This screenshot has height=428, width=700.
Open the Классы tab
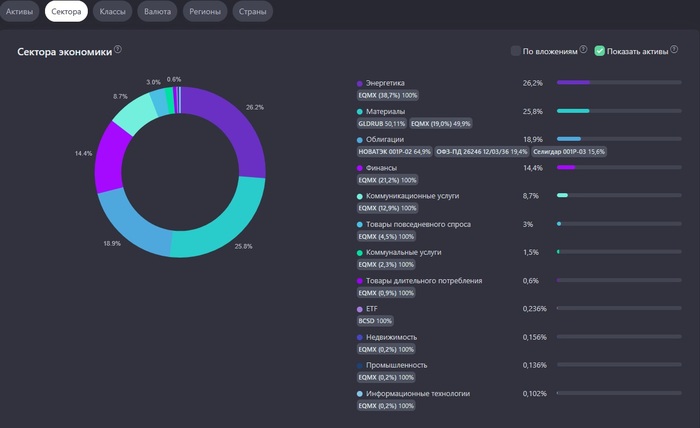113,13
